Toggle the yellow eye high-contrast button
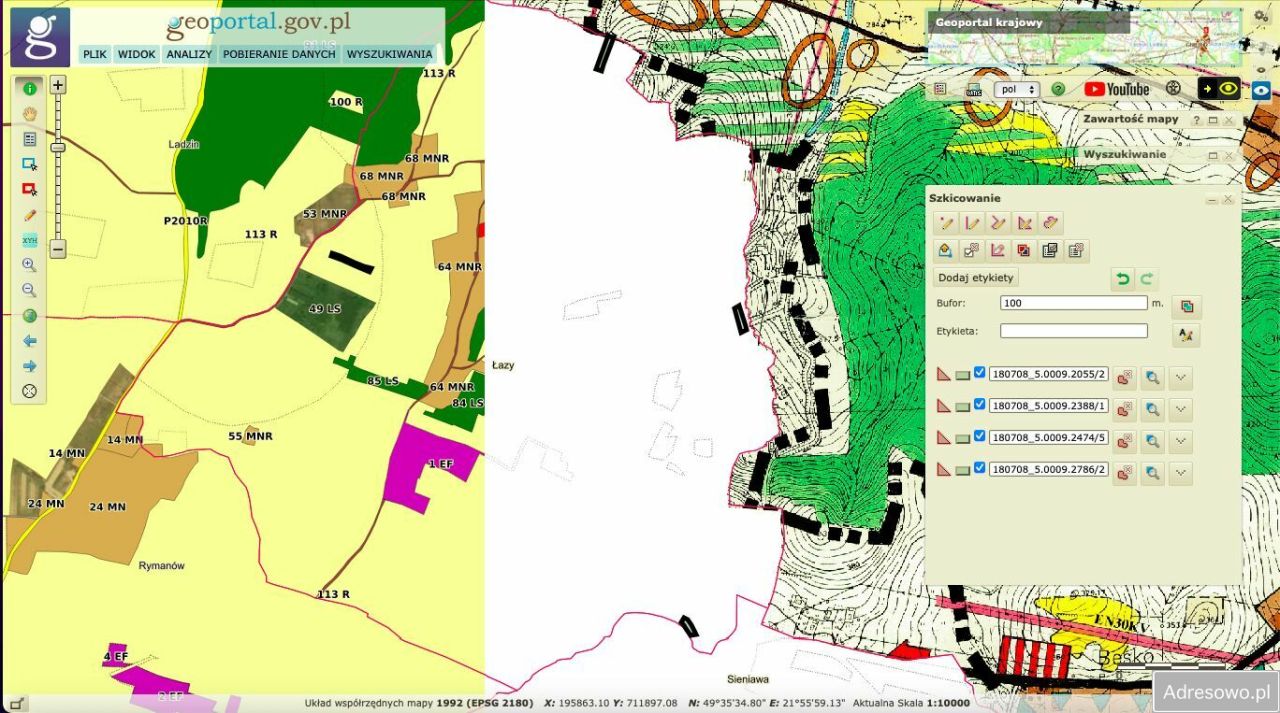The image size is (1280, 713). tap(1219, 89)
